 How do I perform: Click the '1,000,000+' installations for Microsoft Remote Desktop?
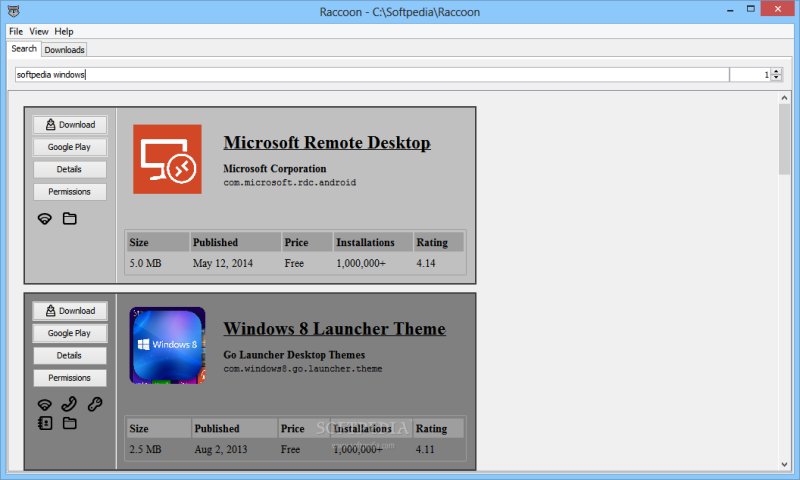pos(361,263)
